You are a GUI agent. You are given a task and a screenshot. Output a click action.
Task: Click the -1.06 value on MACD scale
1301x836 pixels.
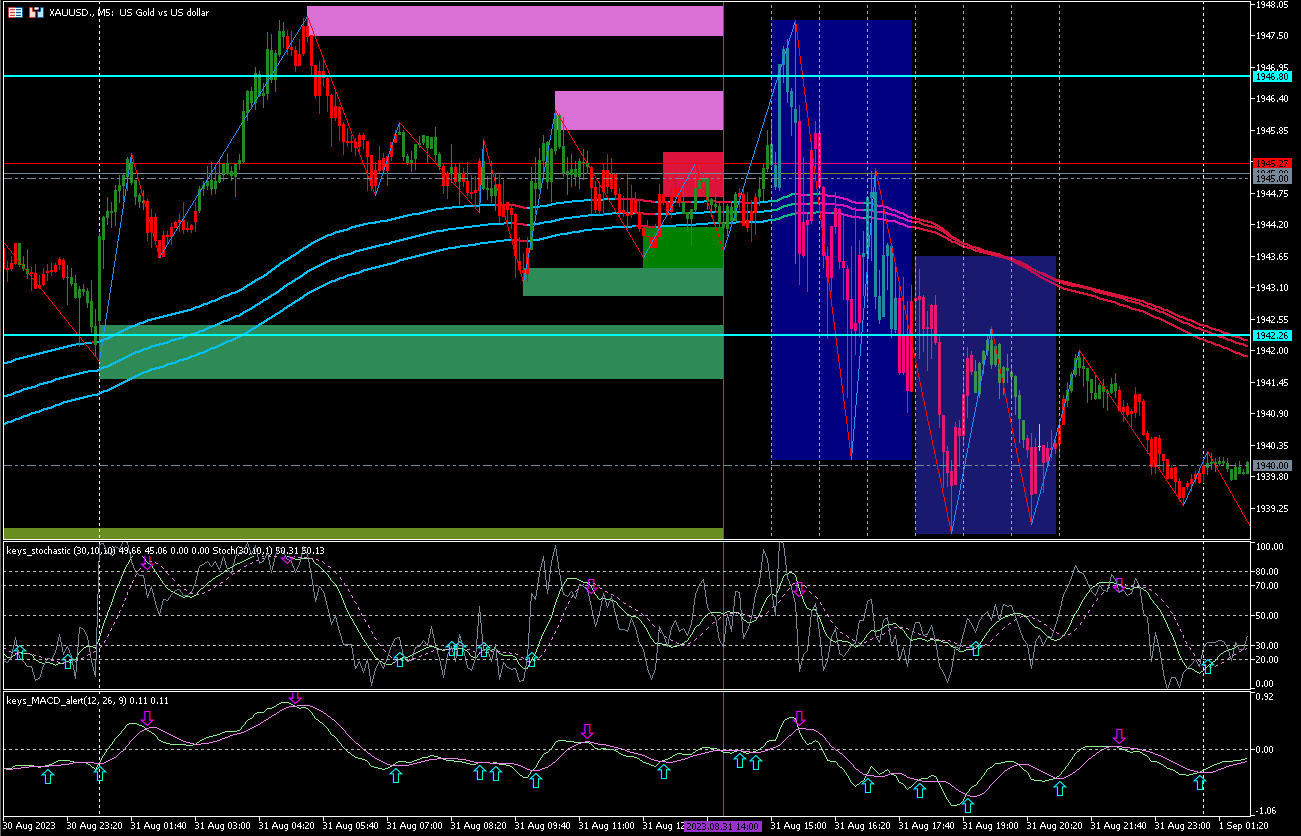[1264, 811]
